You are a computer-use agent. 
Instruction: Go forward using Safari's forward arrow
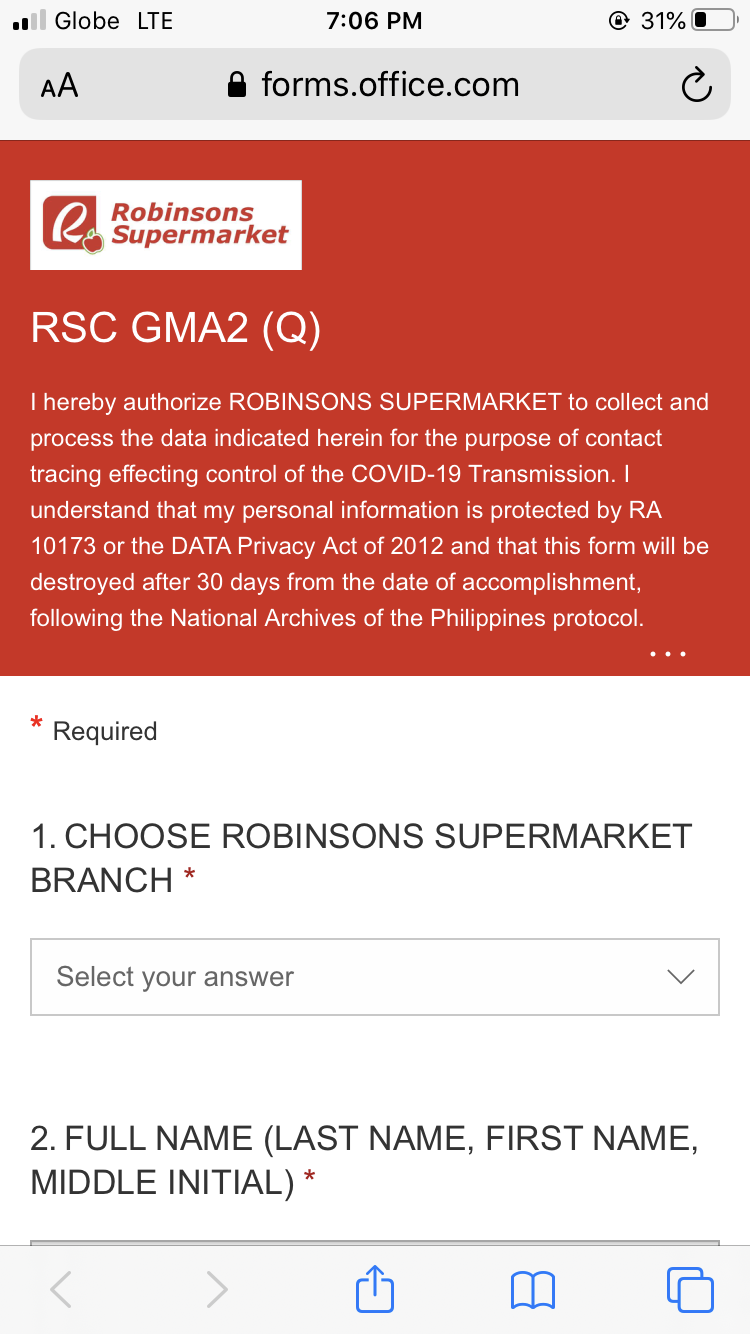tap(217, 1289)
